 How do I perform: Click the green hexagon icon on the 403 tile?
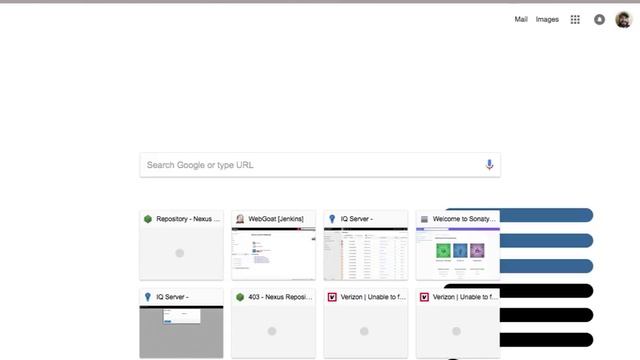click(x=240, y=297)
